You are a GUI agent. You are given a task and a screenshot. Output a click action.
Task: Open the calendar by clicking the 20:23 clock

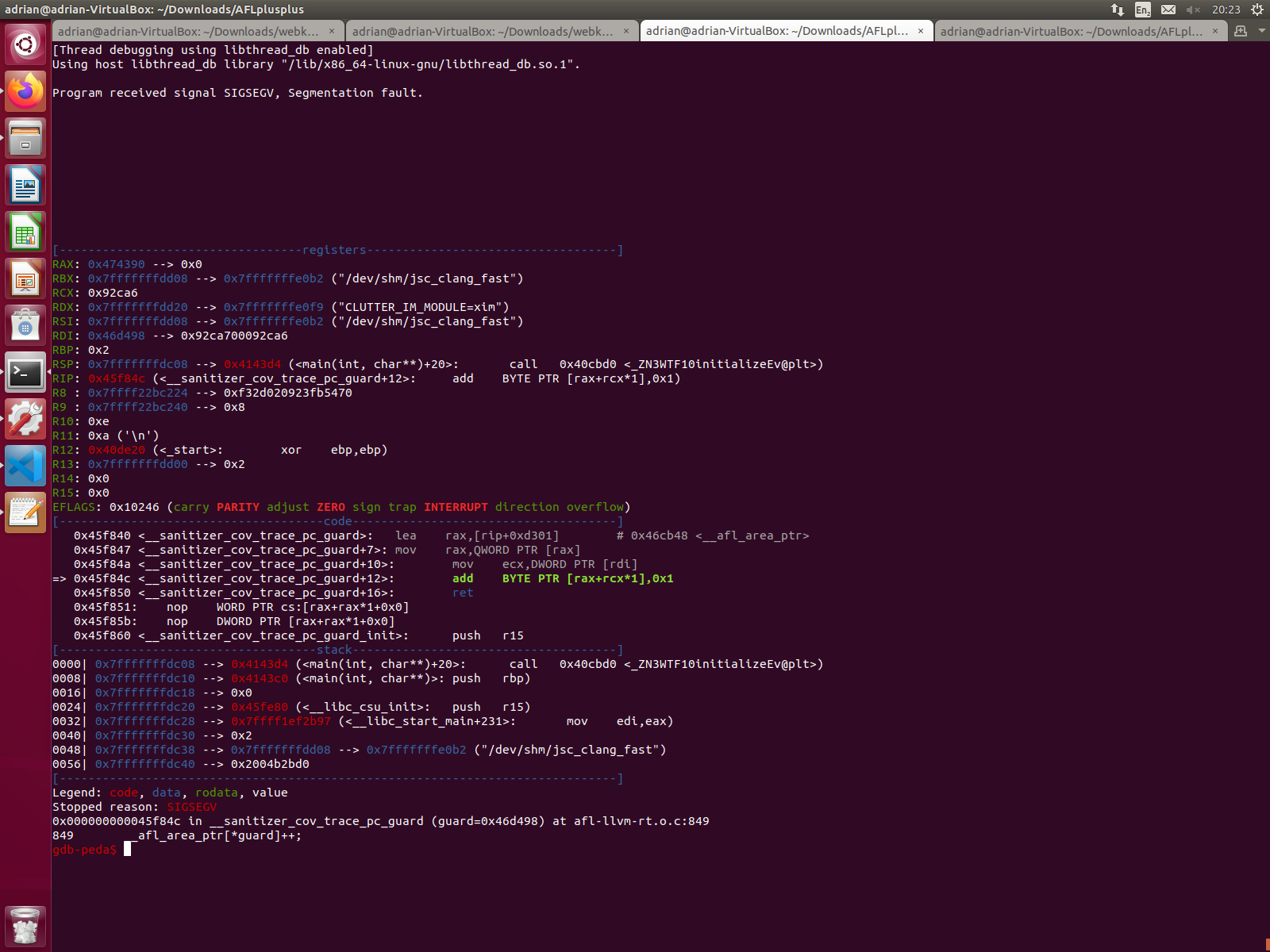pos(1225,11)
